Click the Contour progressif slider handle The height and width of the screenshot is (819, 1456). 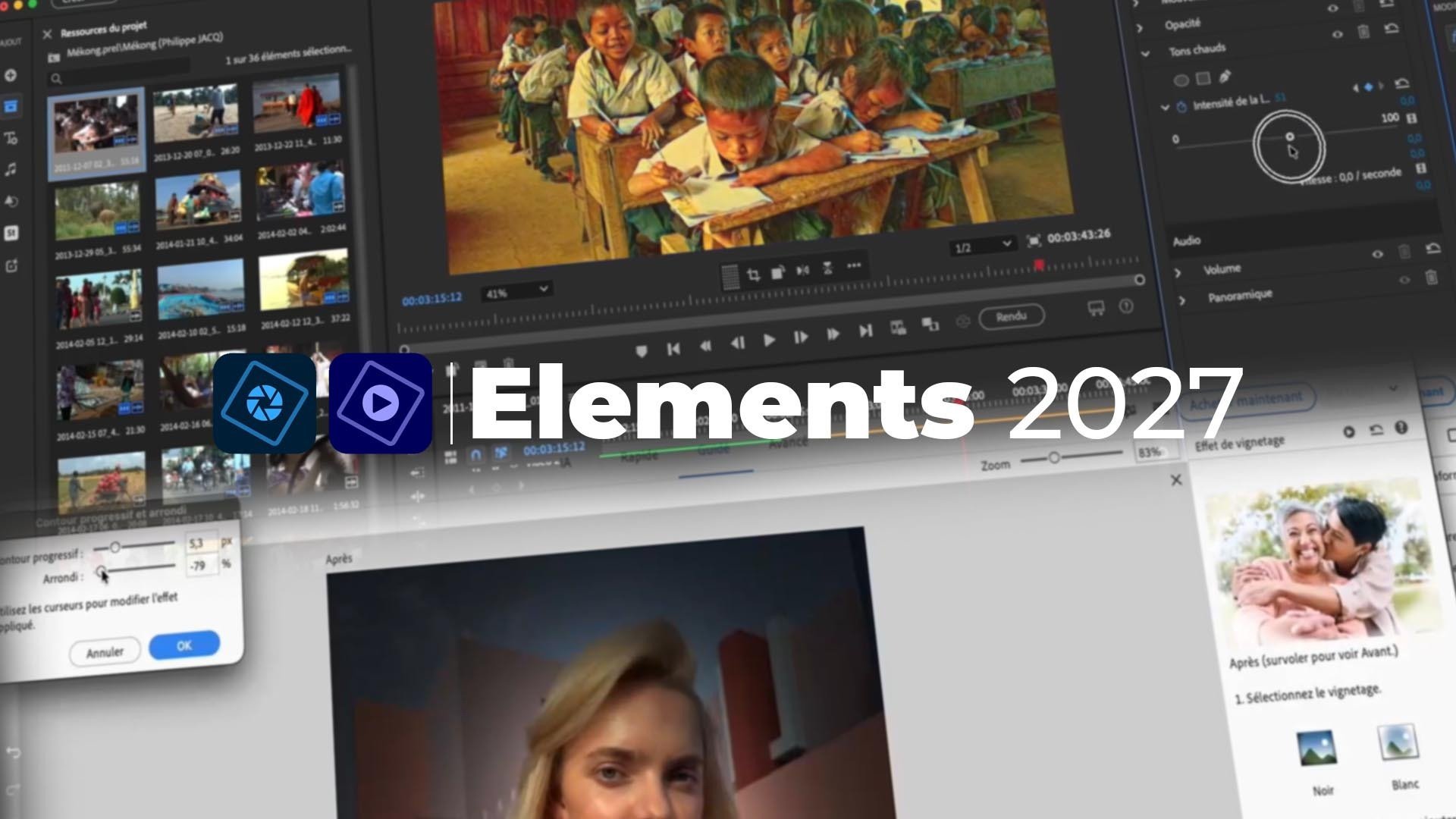pyautogui.click(x=115, y=547)
